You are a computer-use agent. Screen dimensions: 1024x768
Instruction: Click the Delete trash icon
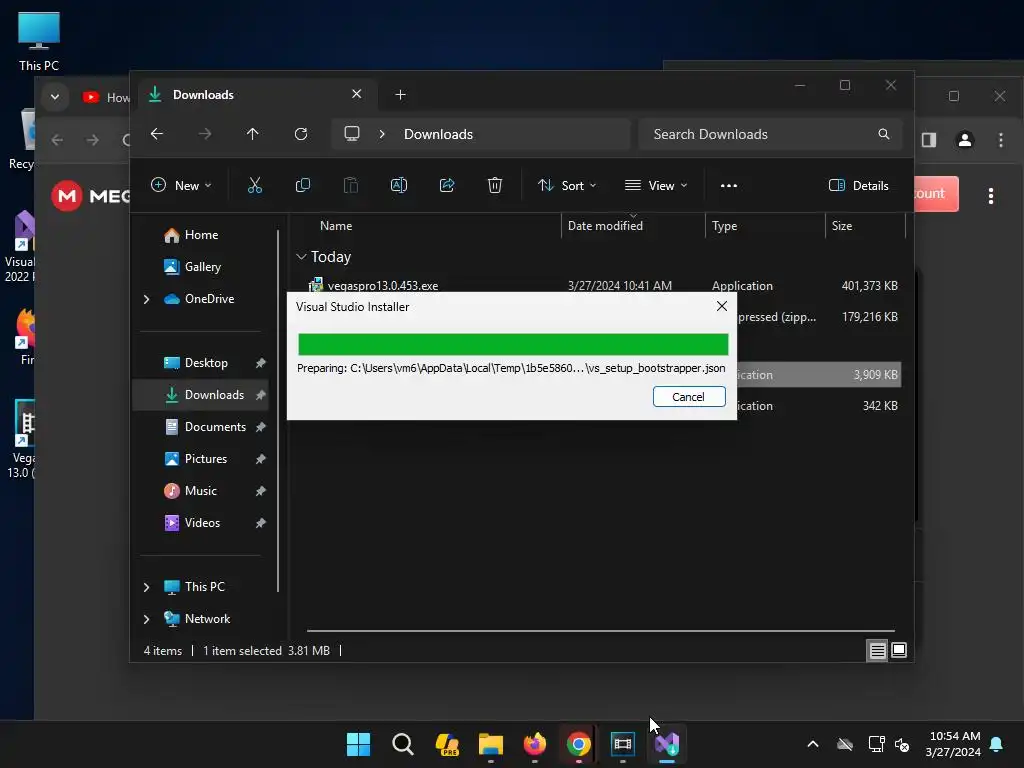(x=495, y=185)
